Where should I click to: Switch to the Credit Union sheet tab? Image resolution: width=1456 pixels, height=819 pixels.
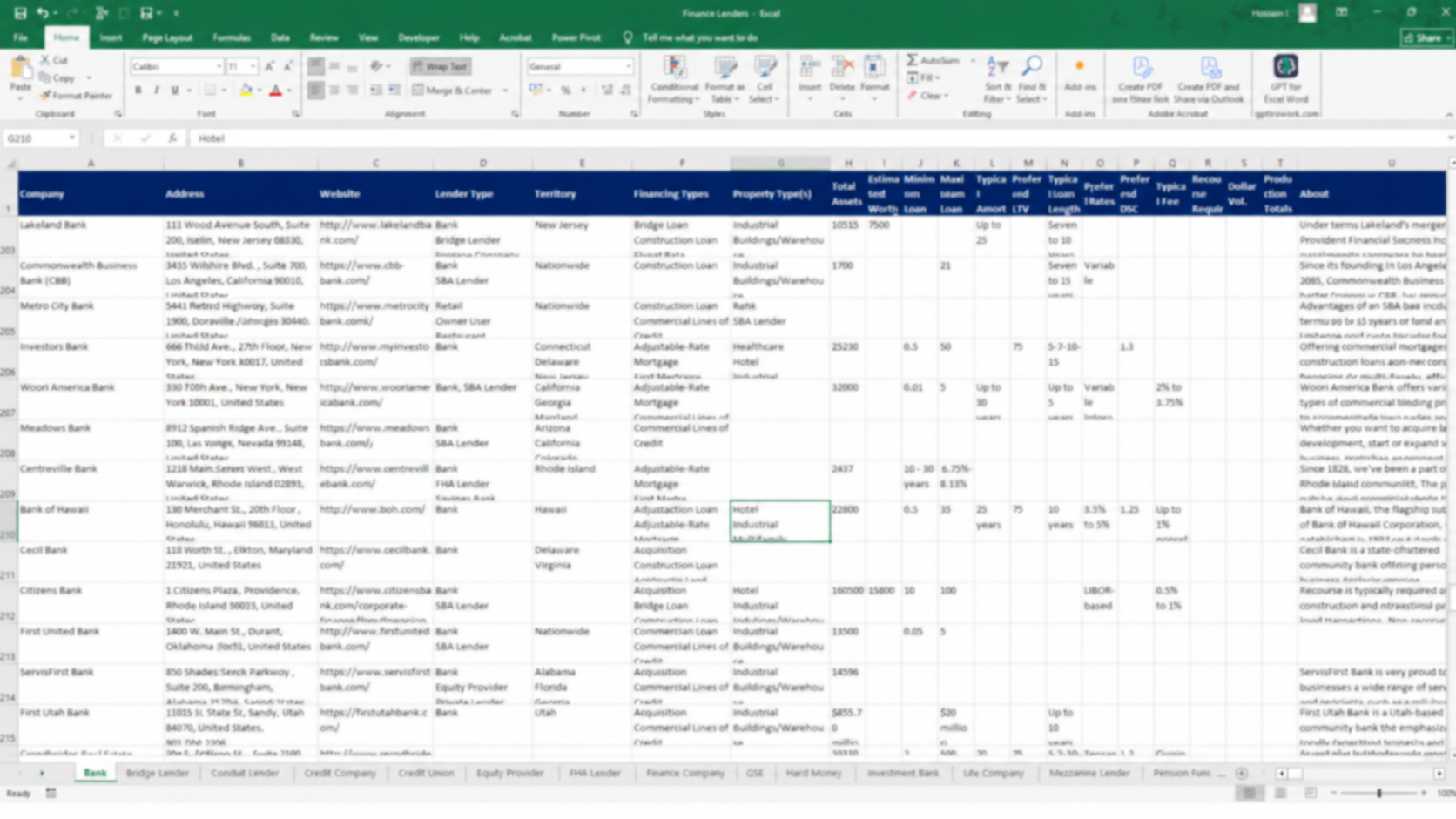pyautogui.click(x=426, y=773)
